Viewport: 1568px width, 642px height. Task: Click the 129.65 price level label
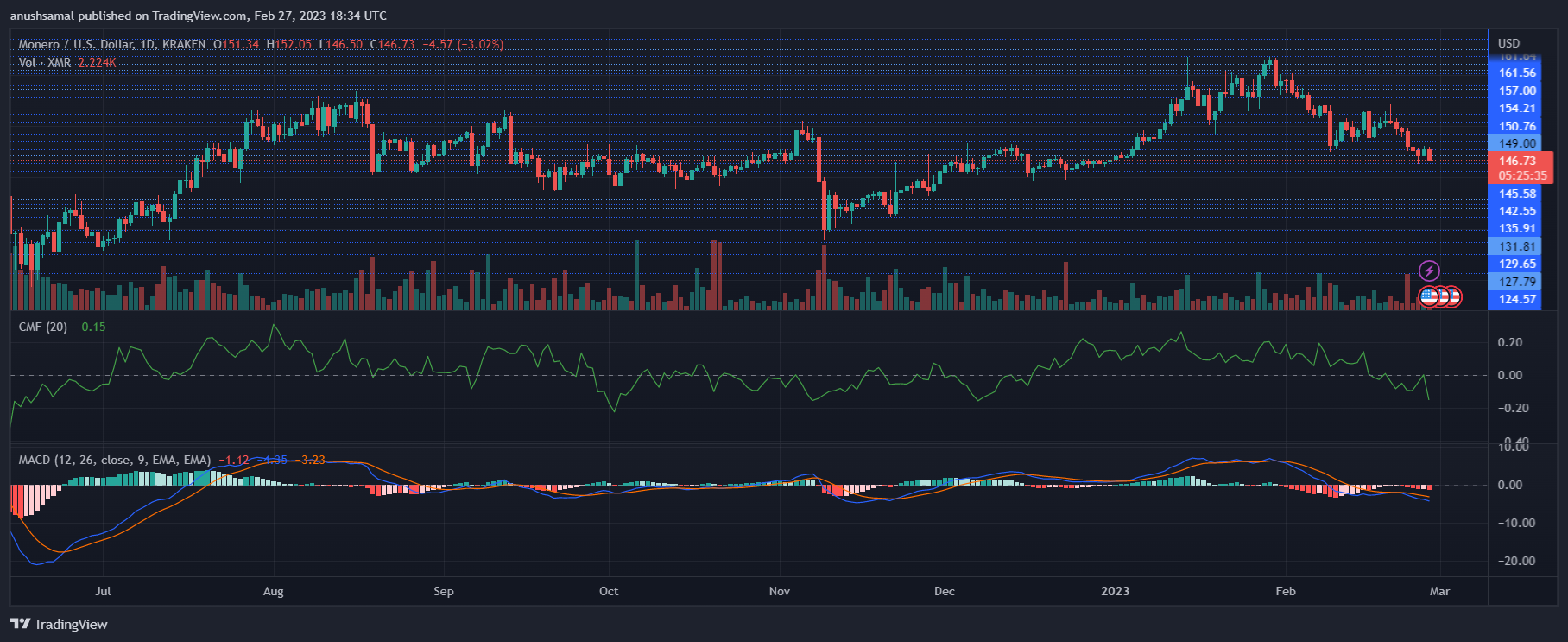click(x=1517, y=264)
